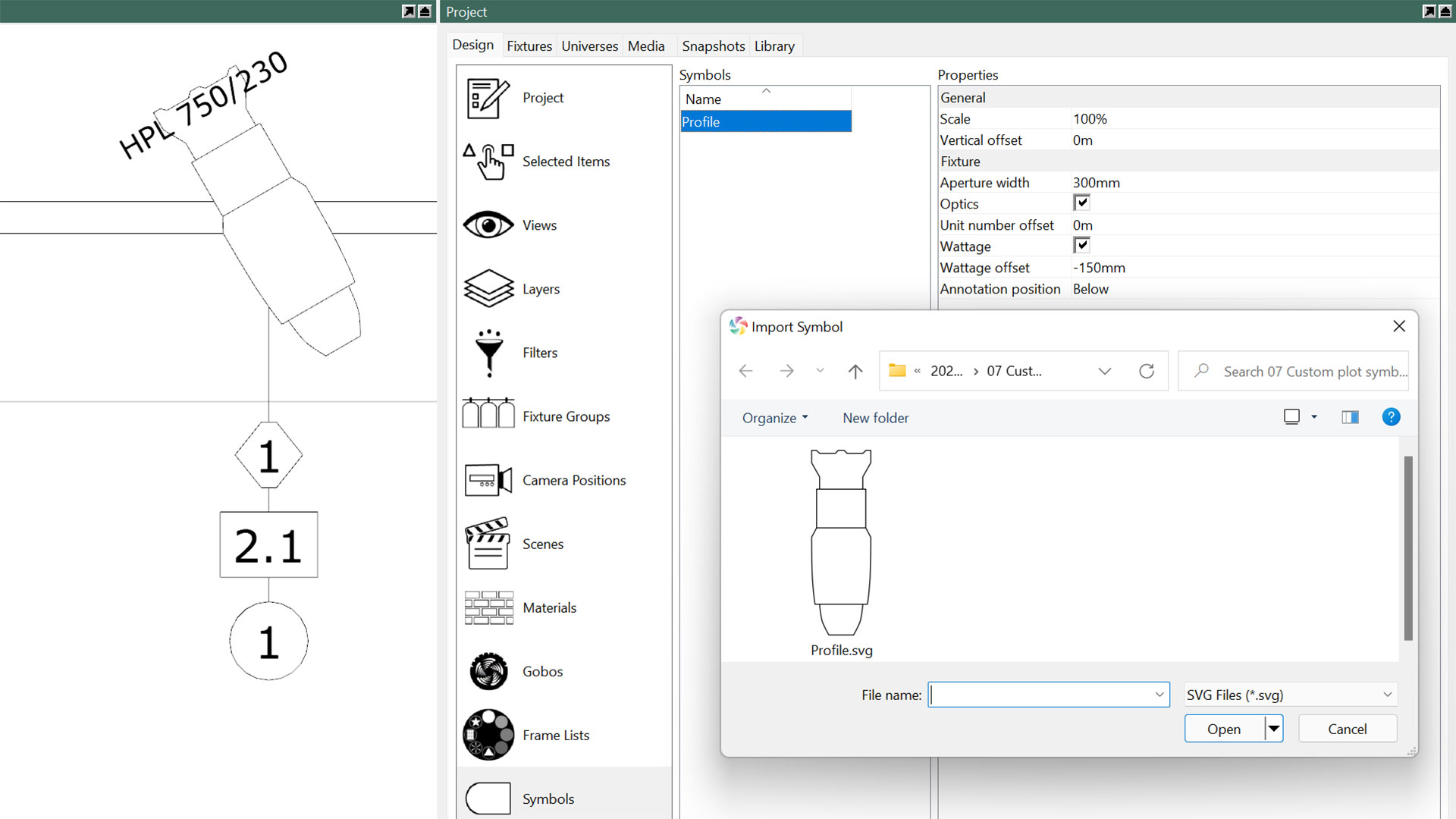Open the Scenes clapperboard icon
Viewport: 1456px width, 819px height.
[488, 544]
